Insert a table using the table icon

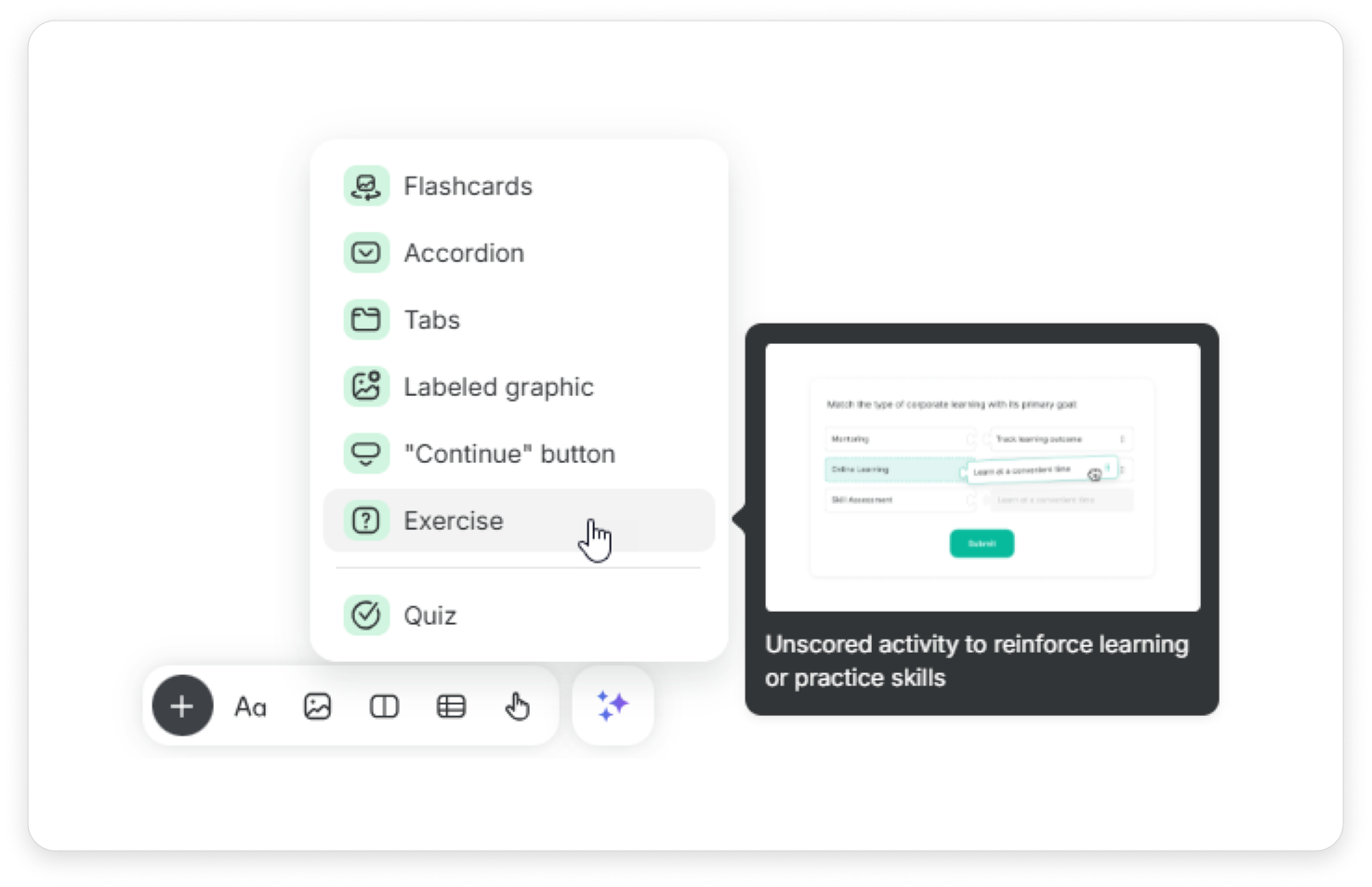click(x=451, y=707)
